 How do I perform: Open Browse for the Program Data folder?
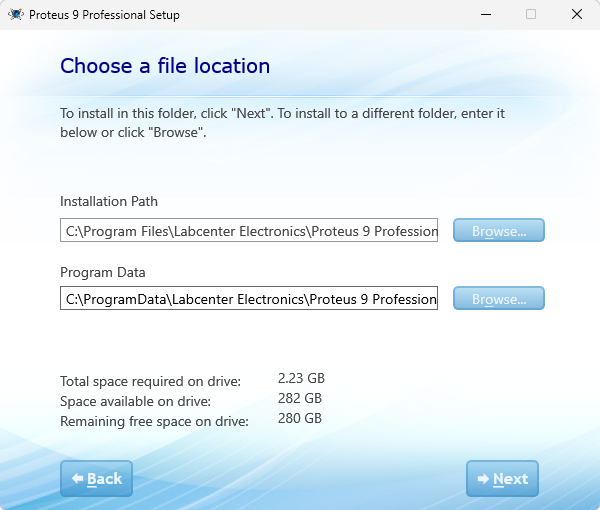(498, 299)
